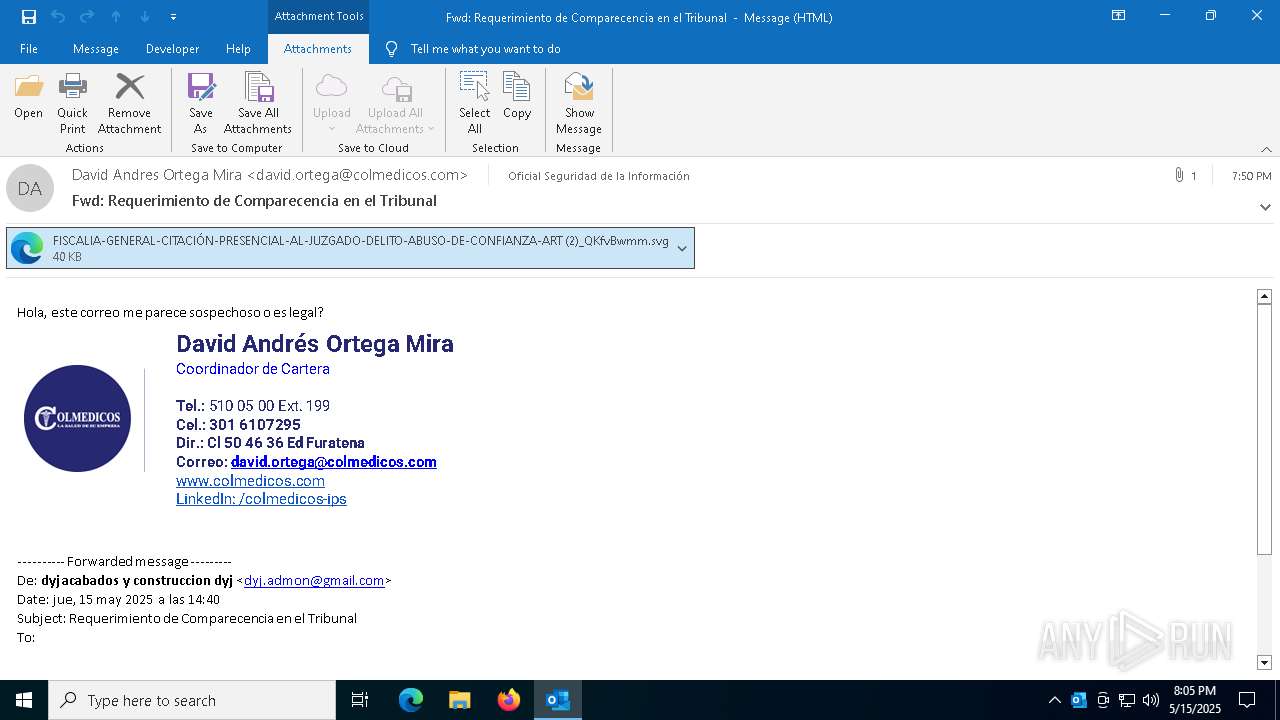Open the Customize Quick Access Toolbar dropdown
This screenshot has width=1280, height=720.
[x=173, y=17]
